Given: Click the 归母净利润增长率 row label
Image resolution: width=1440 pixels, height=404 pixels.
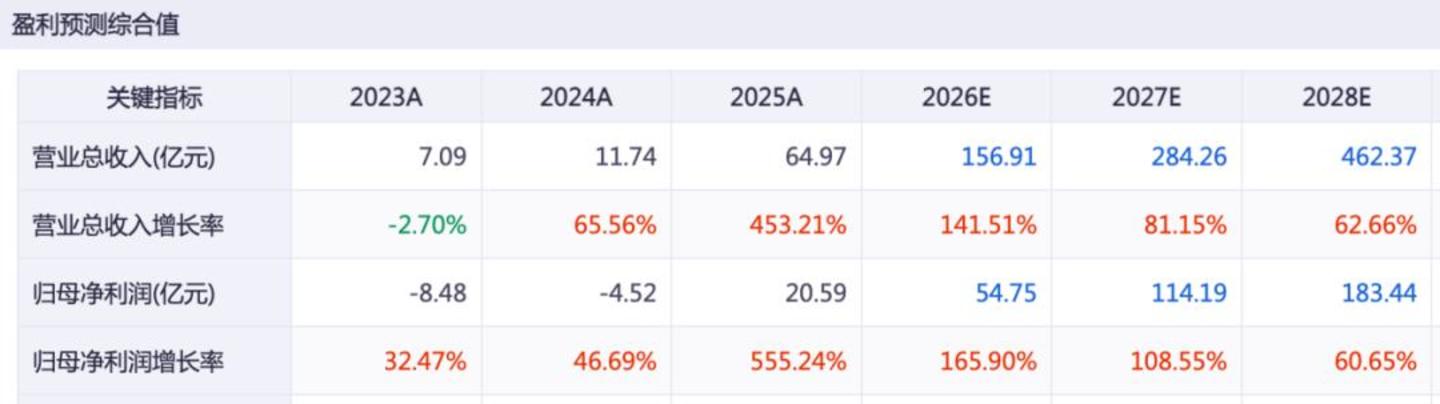Looking at the screenshot, I should (x=128, y=362).
